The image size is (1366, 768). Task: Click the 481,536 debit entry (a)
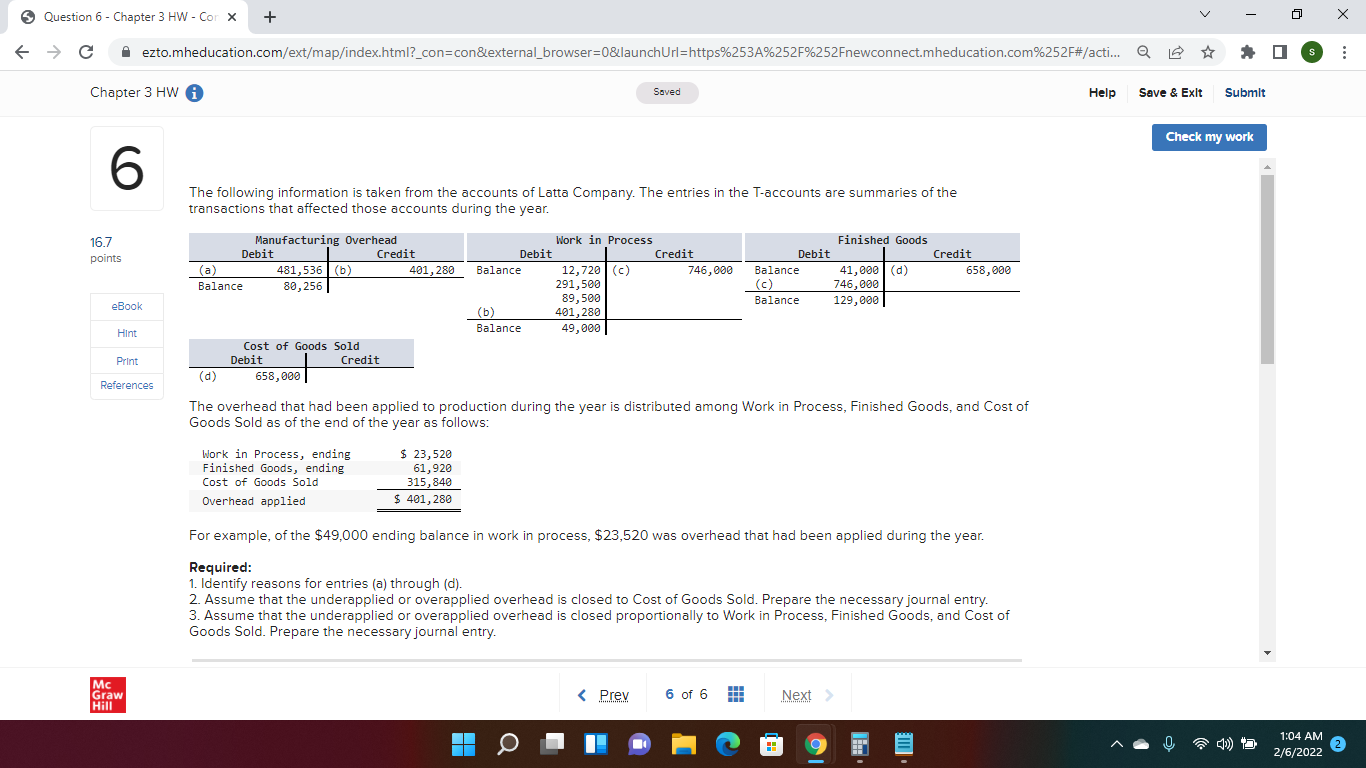pyautogui.click(x=299, y=270)
